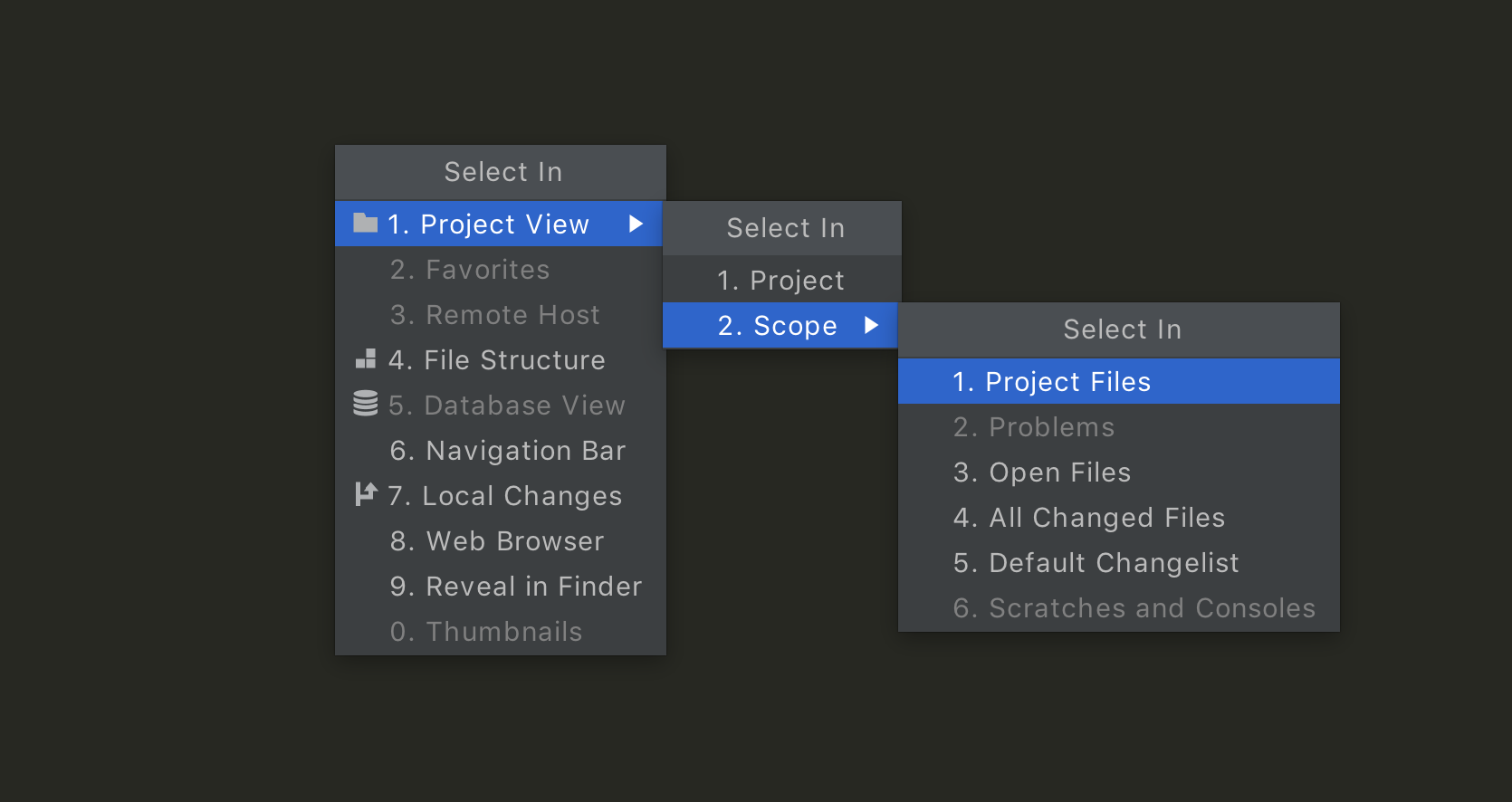1512x802 pixels.
Task: Click Reveal in Finder
Action: pos(515,587)
